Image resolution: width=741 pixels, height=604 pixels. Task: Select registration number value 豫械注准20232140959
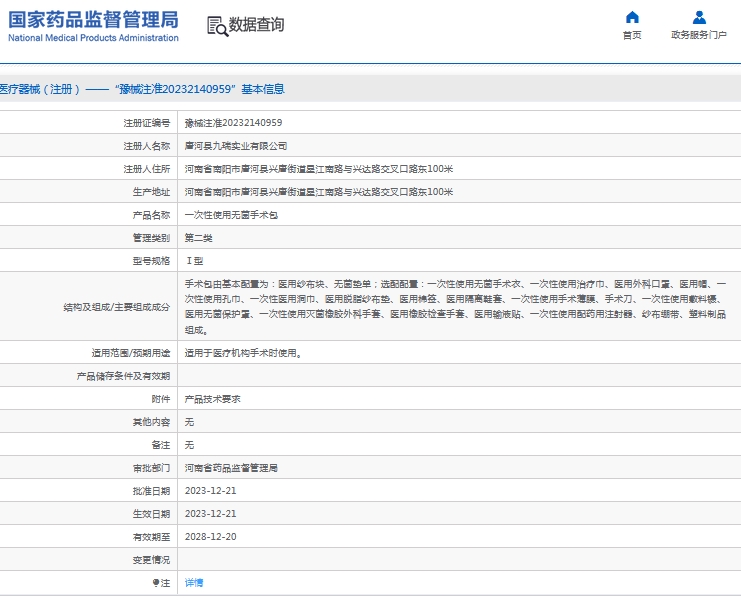[233, 123]
